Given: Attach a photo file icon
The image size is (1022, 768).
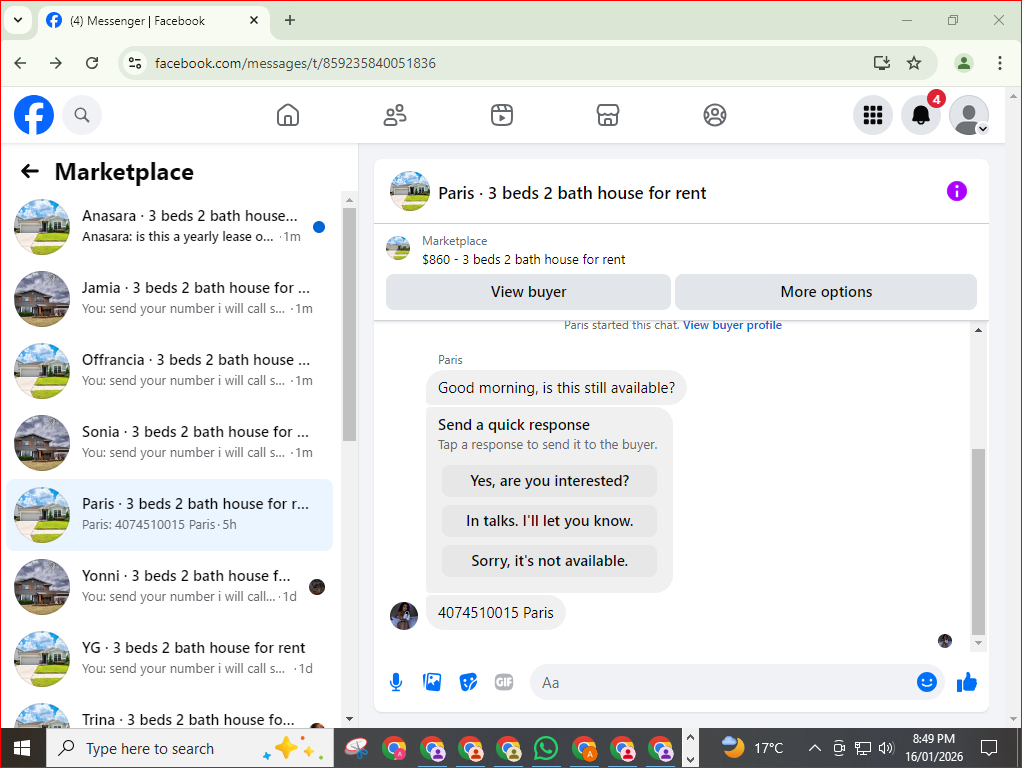Looking at the screenshot, I should [x=432, y=683].
